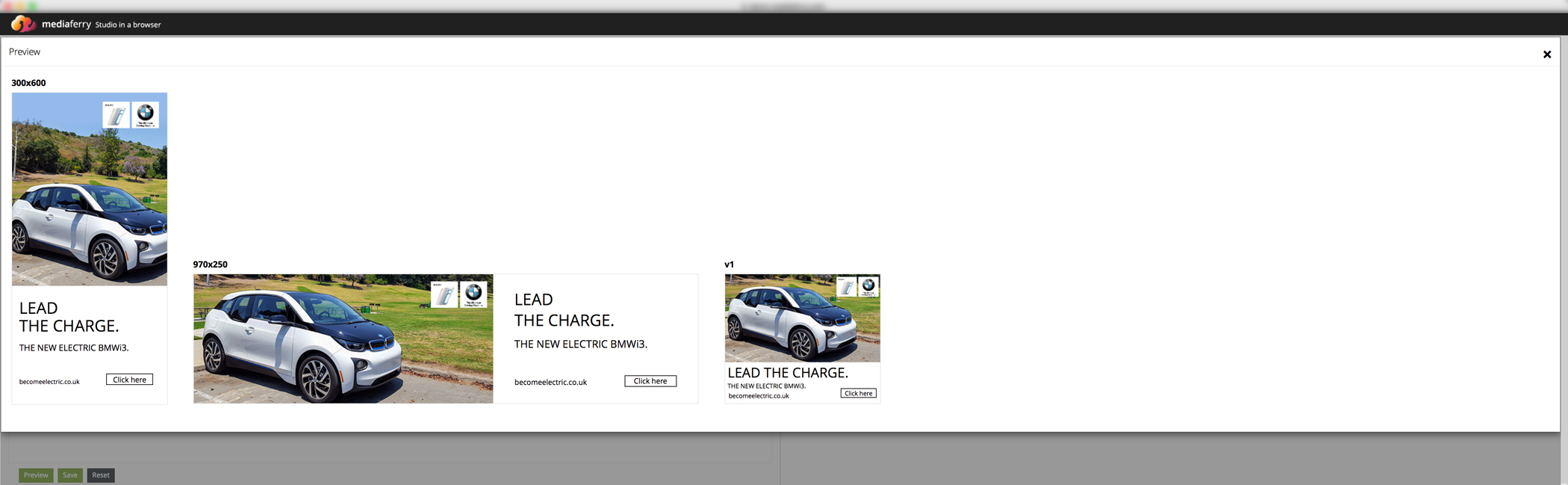
Task: Click the BMW roundel logo in 970x250 ad
Action: [473, 294]
